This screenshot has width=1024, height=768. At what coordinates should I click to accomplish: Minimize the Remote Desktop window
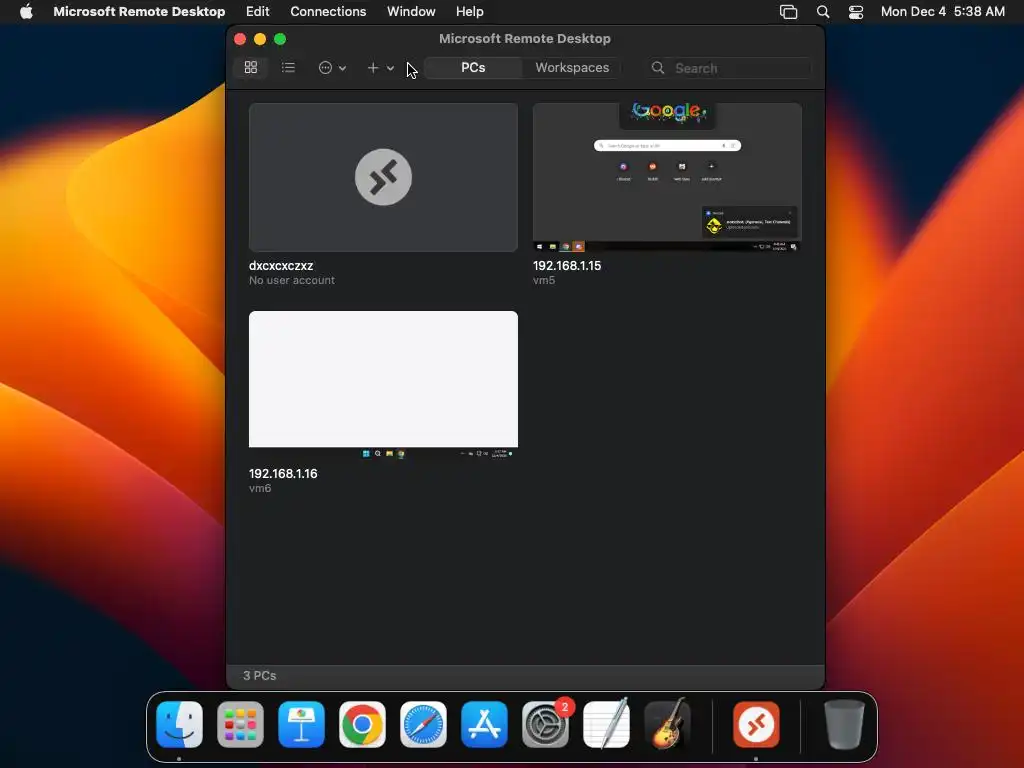pos(260,39)
